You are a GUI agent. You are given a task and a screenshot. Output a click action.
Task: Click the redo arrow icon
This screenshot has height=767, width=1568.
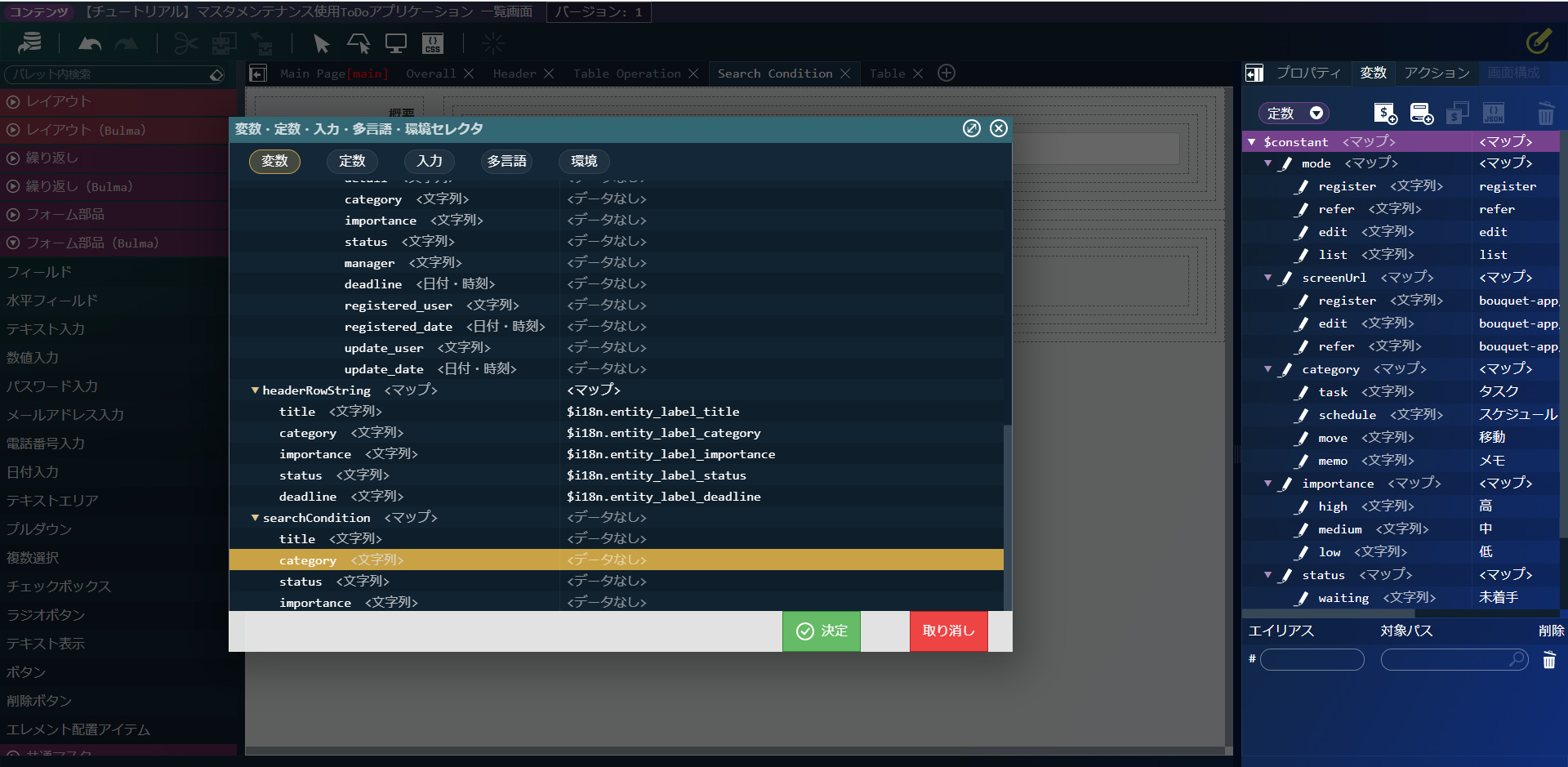click(x=127, y=43)
